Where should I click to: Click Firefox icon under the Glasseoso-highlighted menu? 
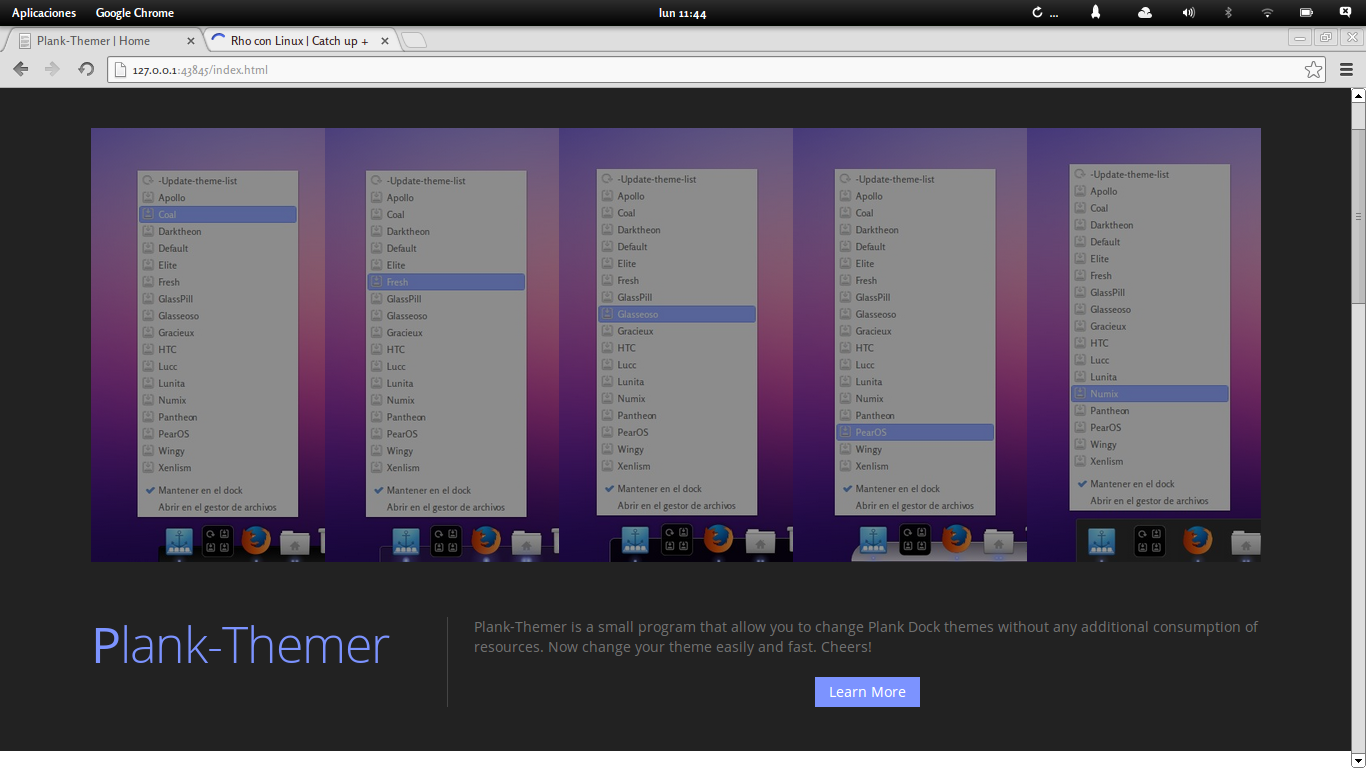tap(718, 539)
